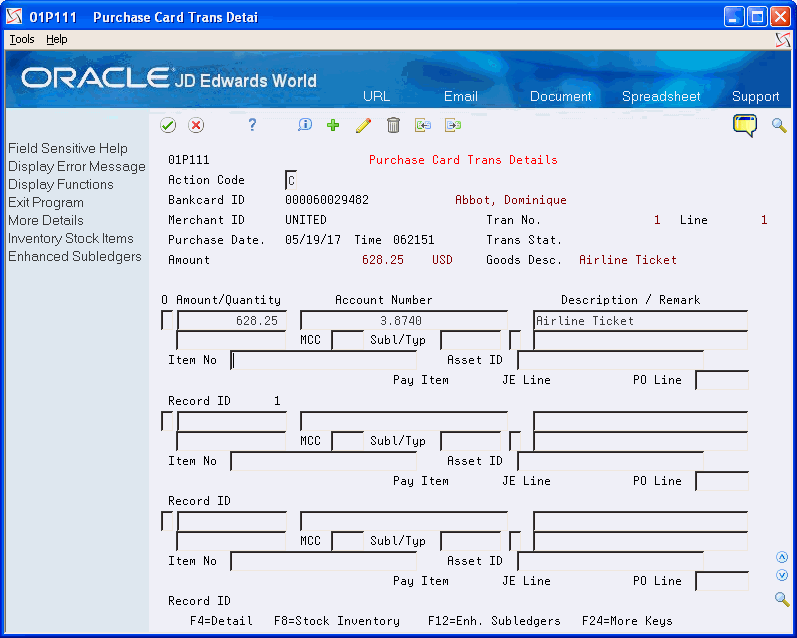797x638 pixels.
Task: Select the URL tab
Action: coord(377,96)
